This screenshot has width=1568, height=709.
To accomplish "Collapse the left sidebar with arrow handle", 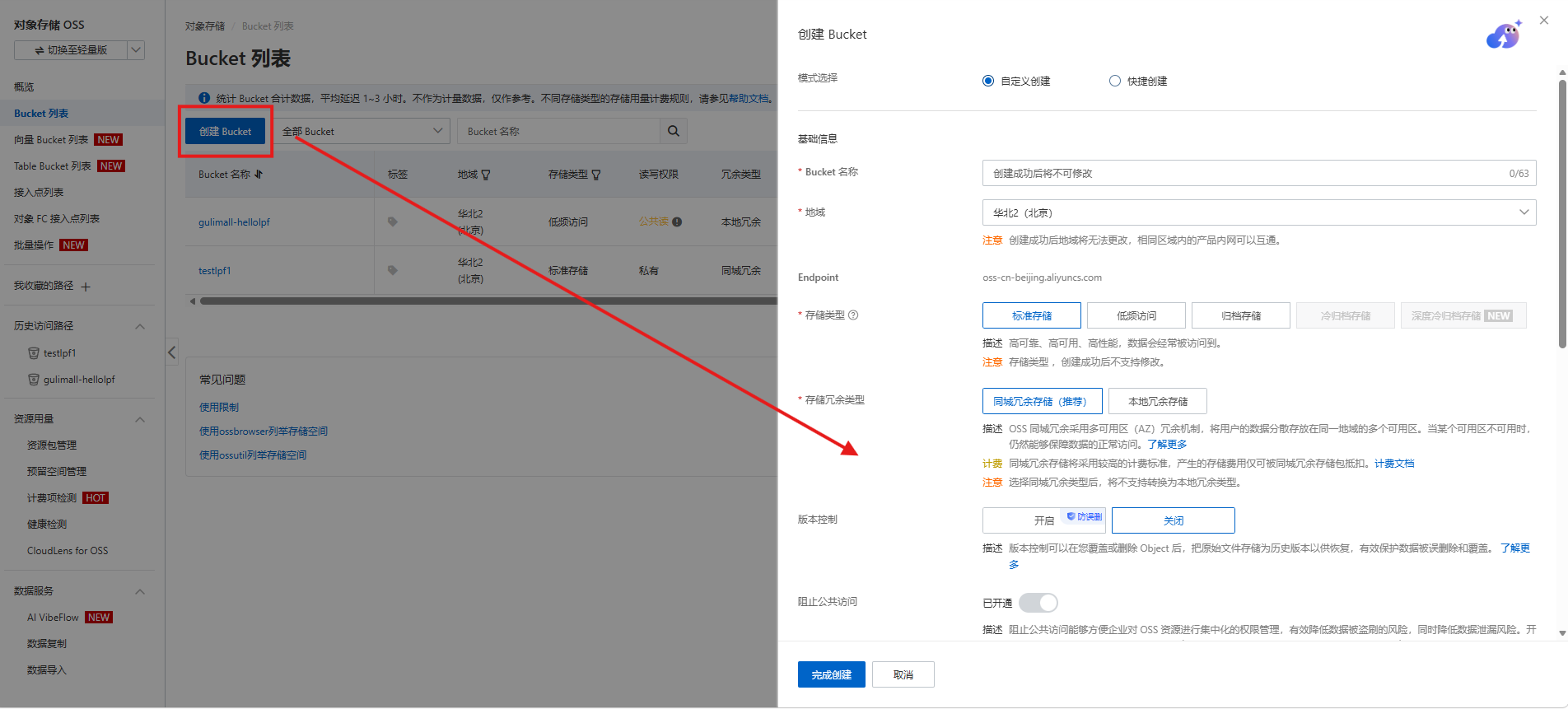I will (x=171, y=353).
